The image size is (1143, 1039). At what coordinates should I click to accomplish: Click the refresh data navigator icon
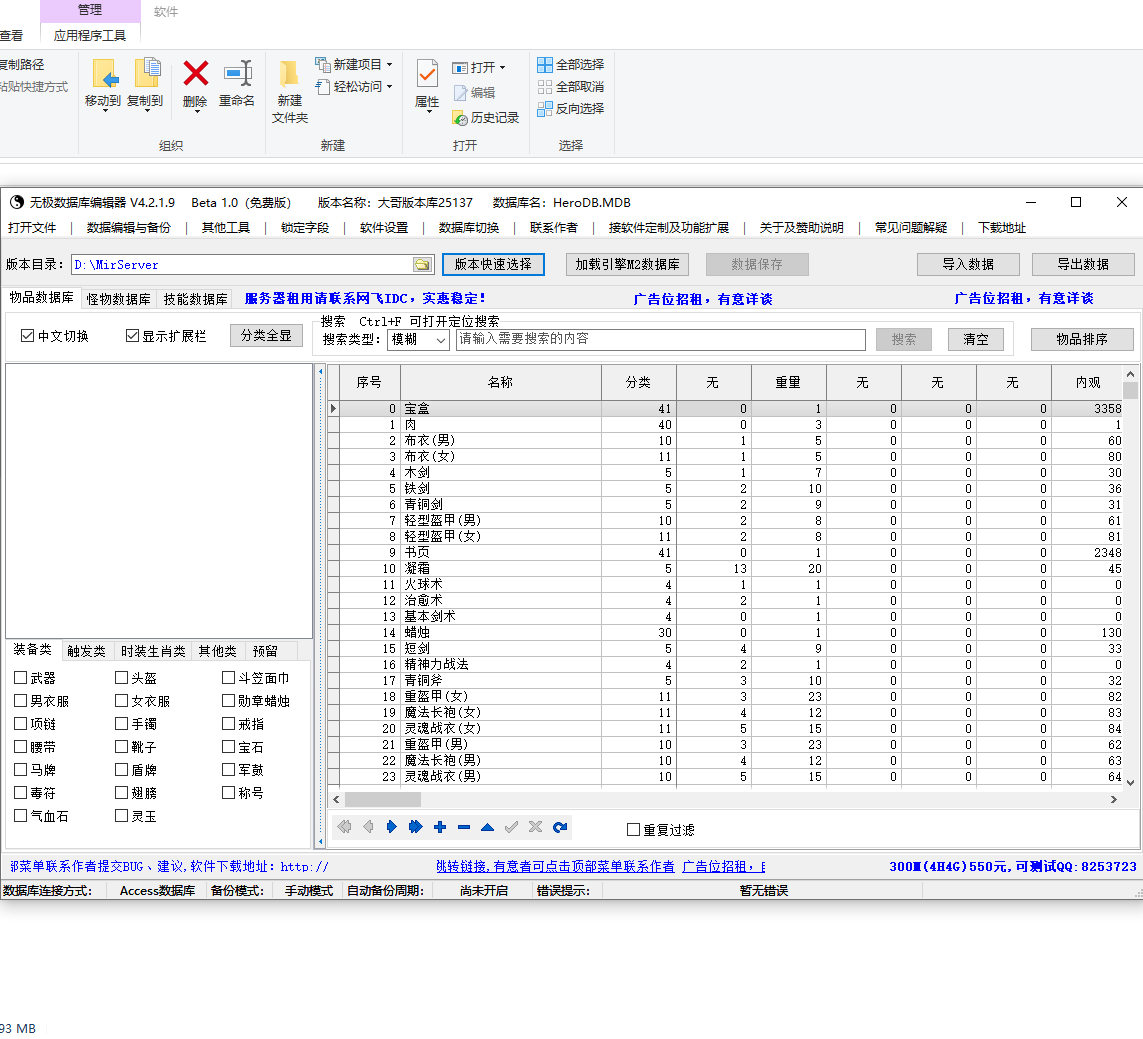pos(560,827)
